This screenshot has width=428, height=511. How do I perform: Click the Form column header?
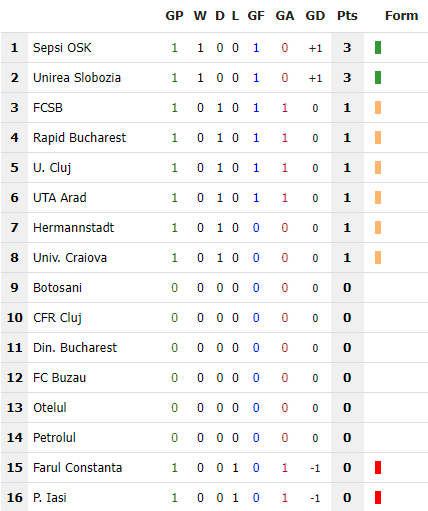tap(401, 16)
